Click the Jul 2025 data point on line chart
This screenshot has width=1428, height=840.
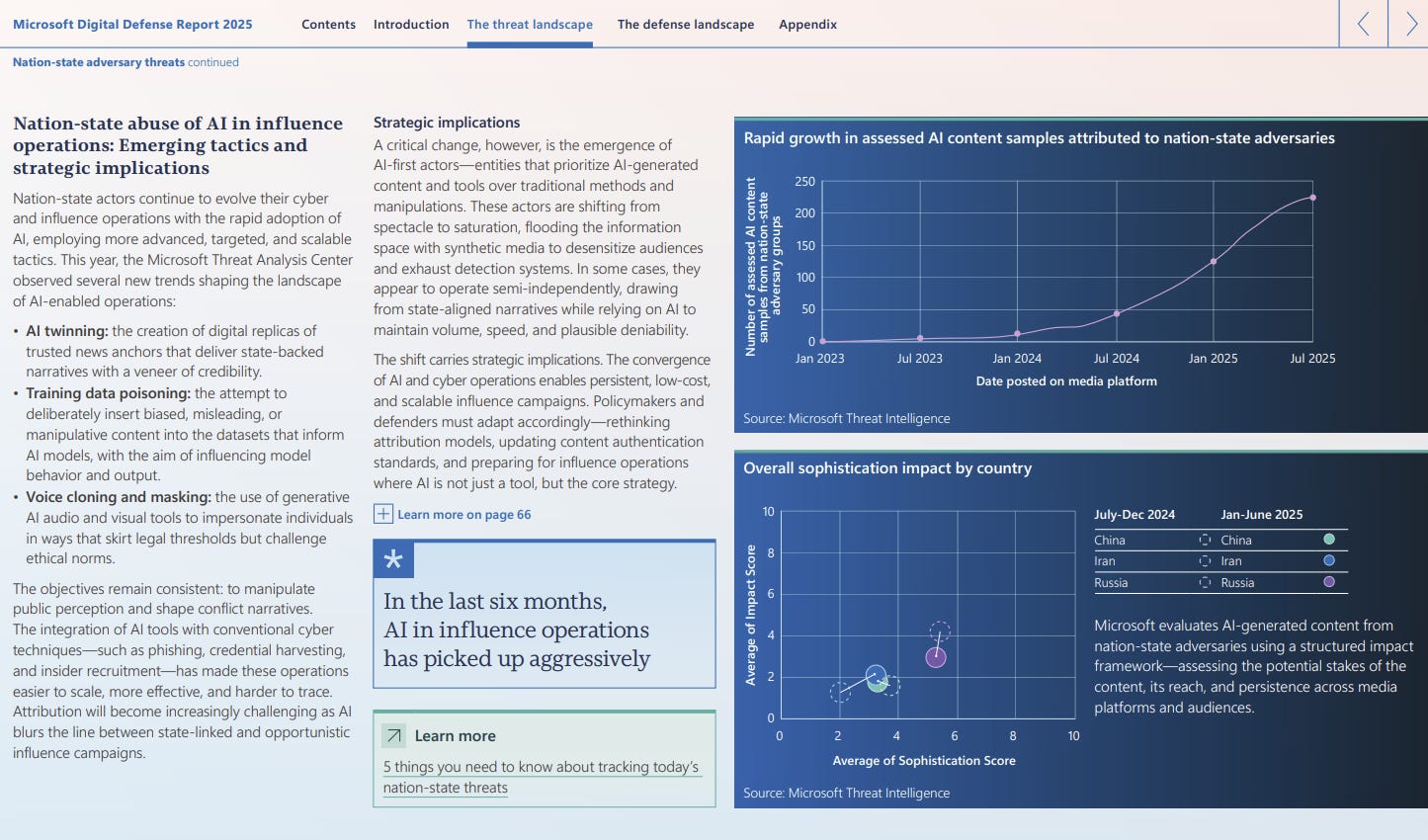point(1312,198)
